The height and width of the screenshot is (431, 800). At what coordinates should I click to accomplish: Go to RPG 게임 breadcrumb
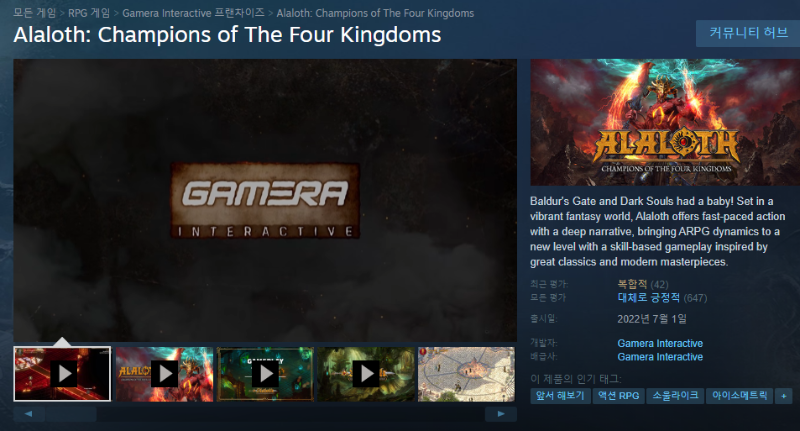point(89,13)
